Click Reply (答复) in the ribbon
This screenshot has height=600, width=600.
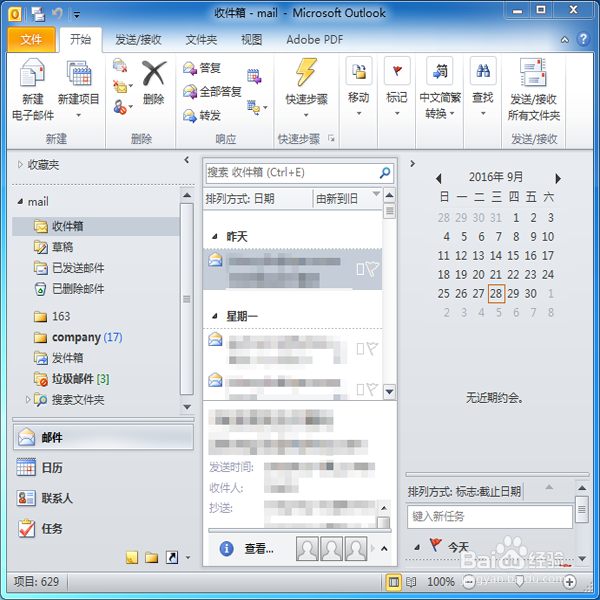202,68
